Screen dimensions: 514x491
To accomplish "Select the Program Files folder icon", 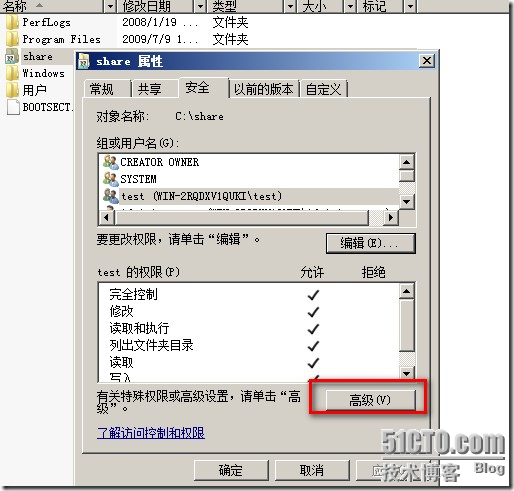I will tap(12, 39).
